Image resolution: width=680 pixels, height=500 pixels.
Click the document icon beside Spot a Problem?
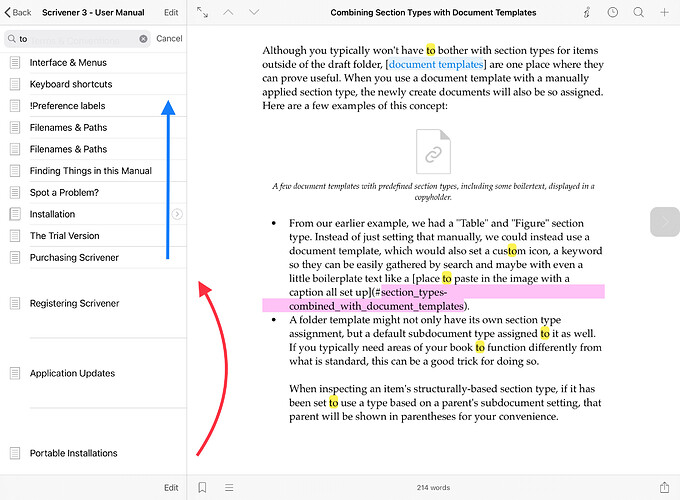point(15,193)
